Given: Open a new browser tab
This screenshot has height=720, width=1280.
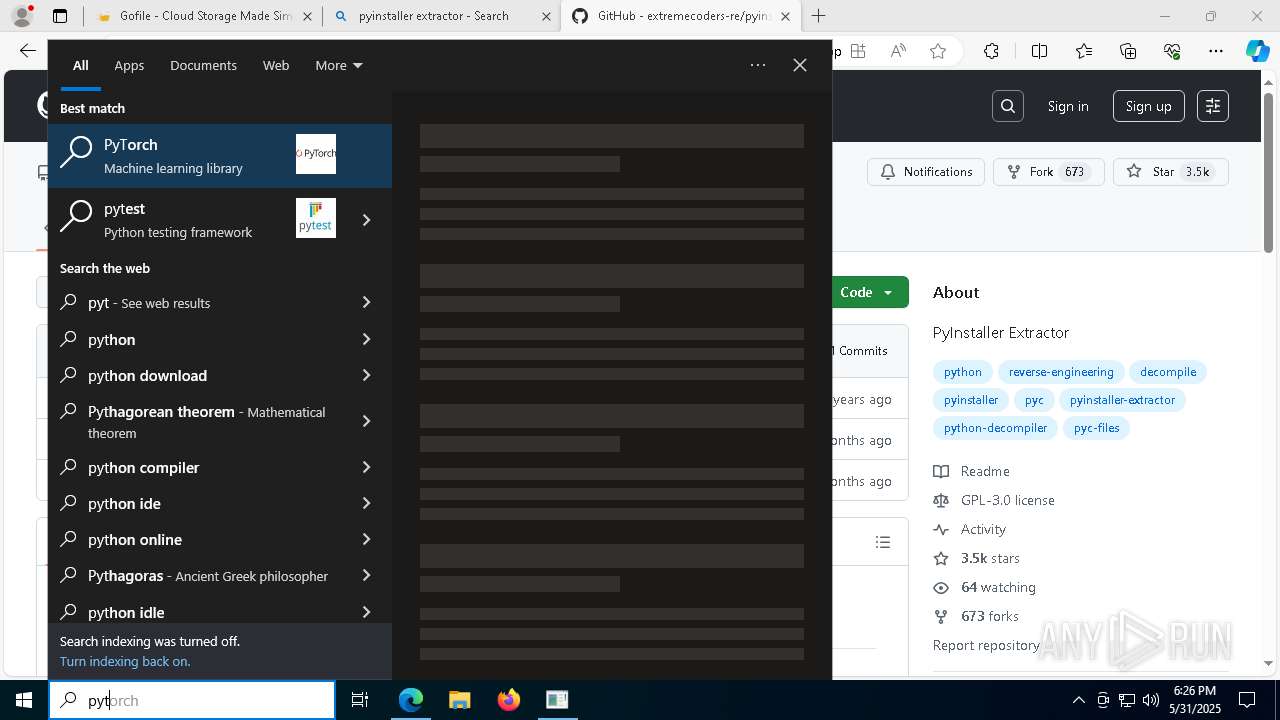Looking at the screenshot, I should coord(819,16).
